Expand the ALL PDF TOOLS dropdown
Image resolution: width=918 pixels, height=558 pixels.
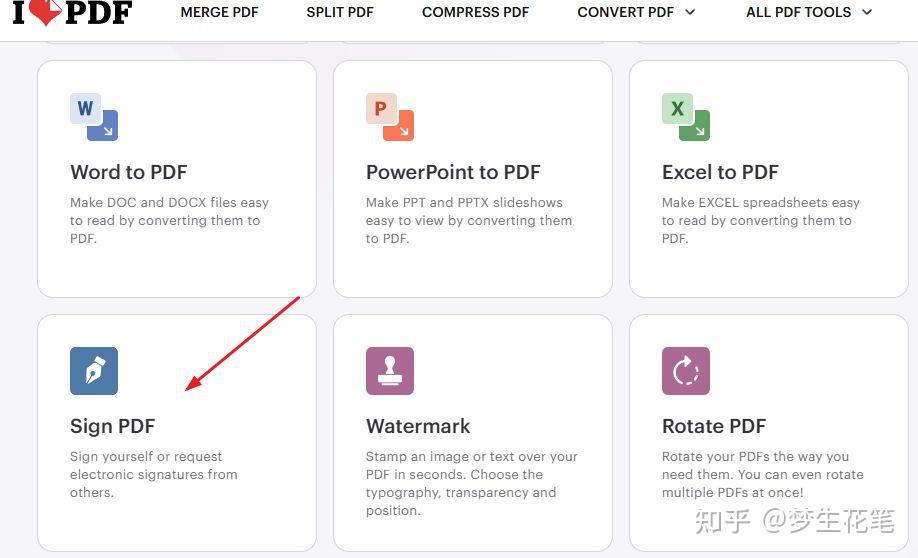click(x=798, y=12)
